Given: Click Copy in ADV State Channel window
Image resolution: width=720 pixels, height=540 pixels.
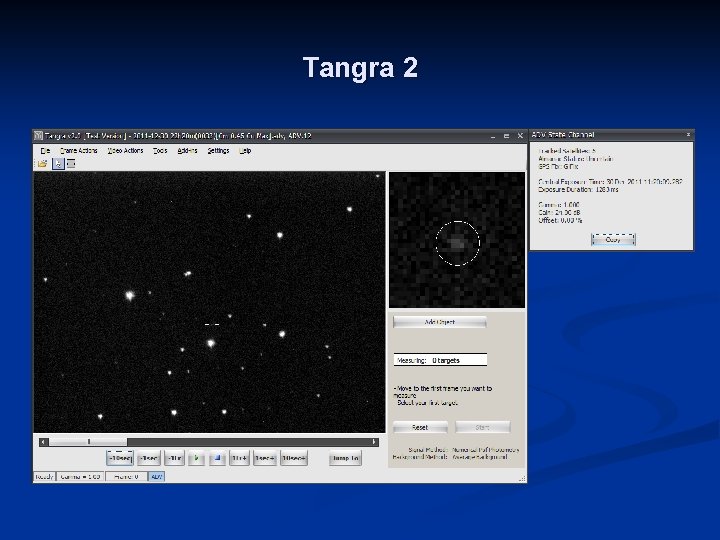Looking at the screenshot, I should [613, 240].
